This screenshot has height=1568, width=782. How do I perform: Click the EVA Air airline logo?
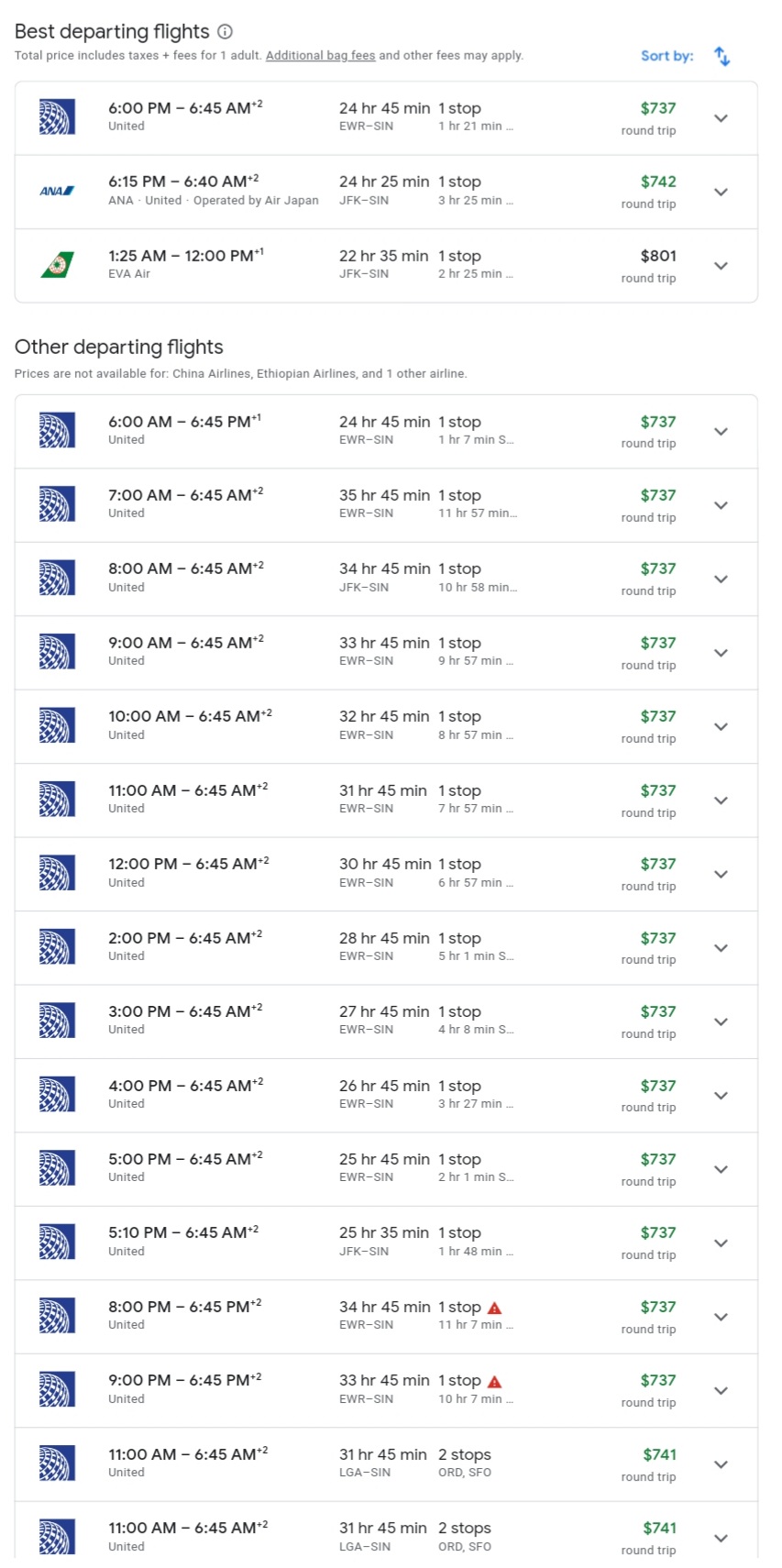[57, 265]
